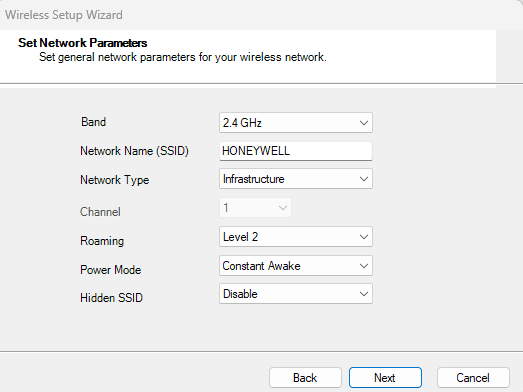Screen dimensions: 523x392
Task: Open the Hidden SSID dropdown showing Disable
Action: (296, 294)
